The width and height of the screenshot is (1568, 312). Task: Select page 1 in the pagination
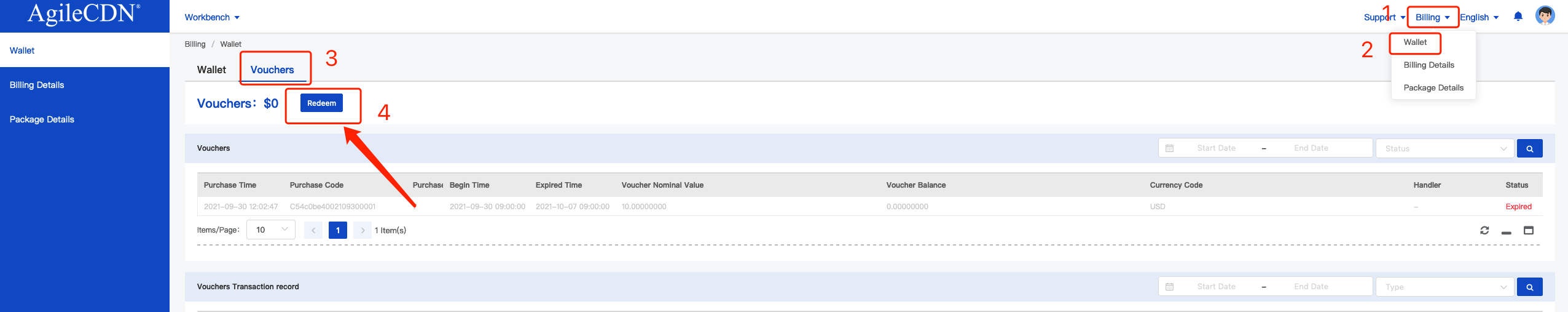click(338, 230)
